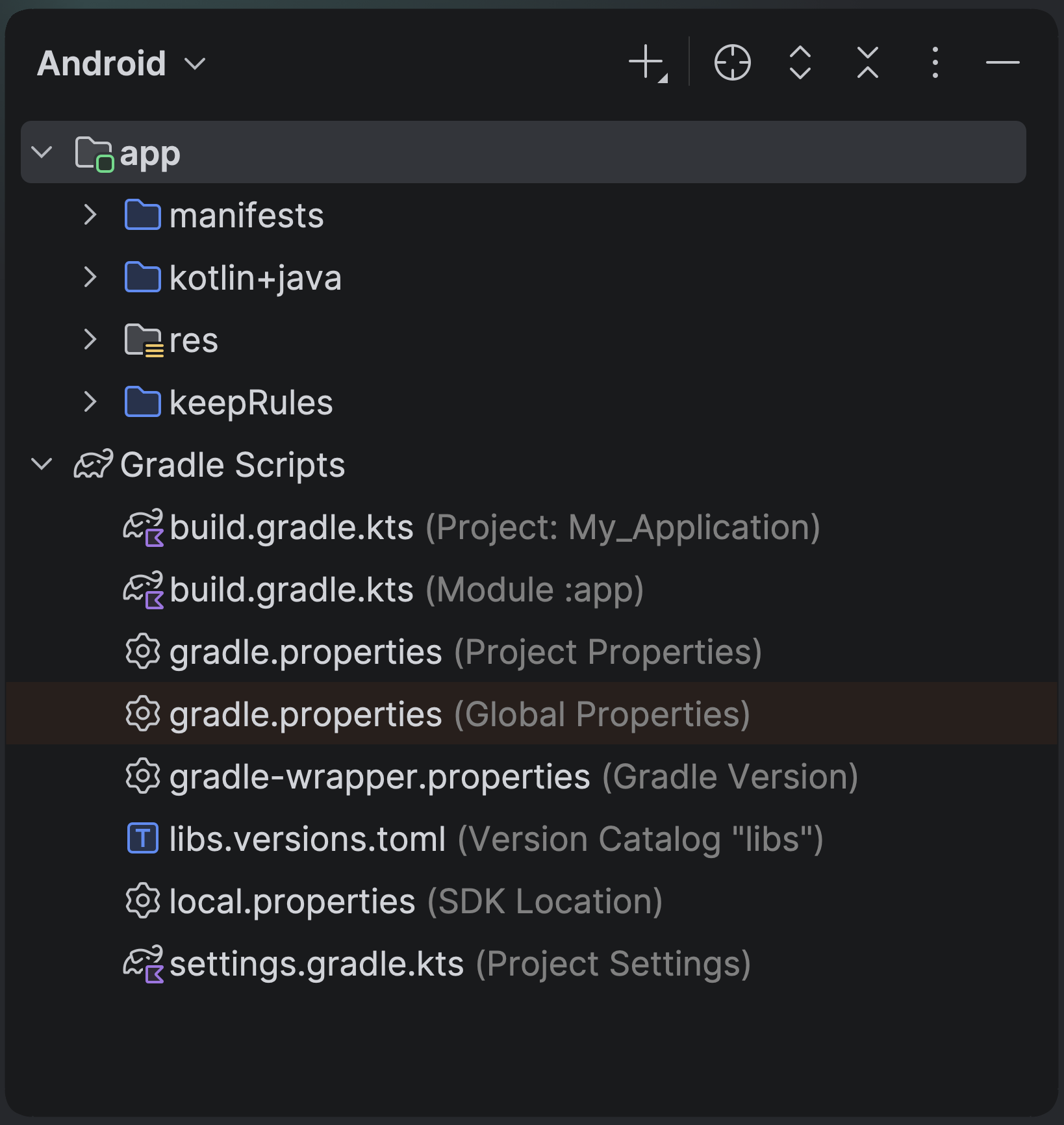Open local.properties (SDK Location)

416,902
